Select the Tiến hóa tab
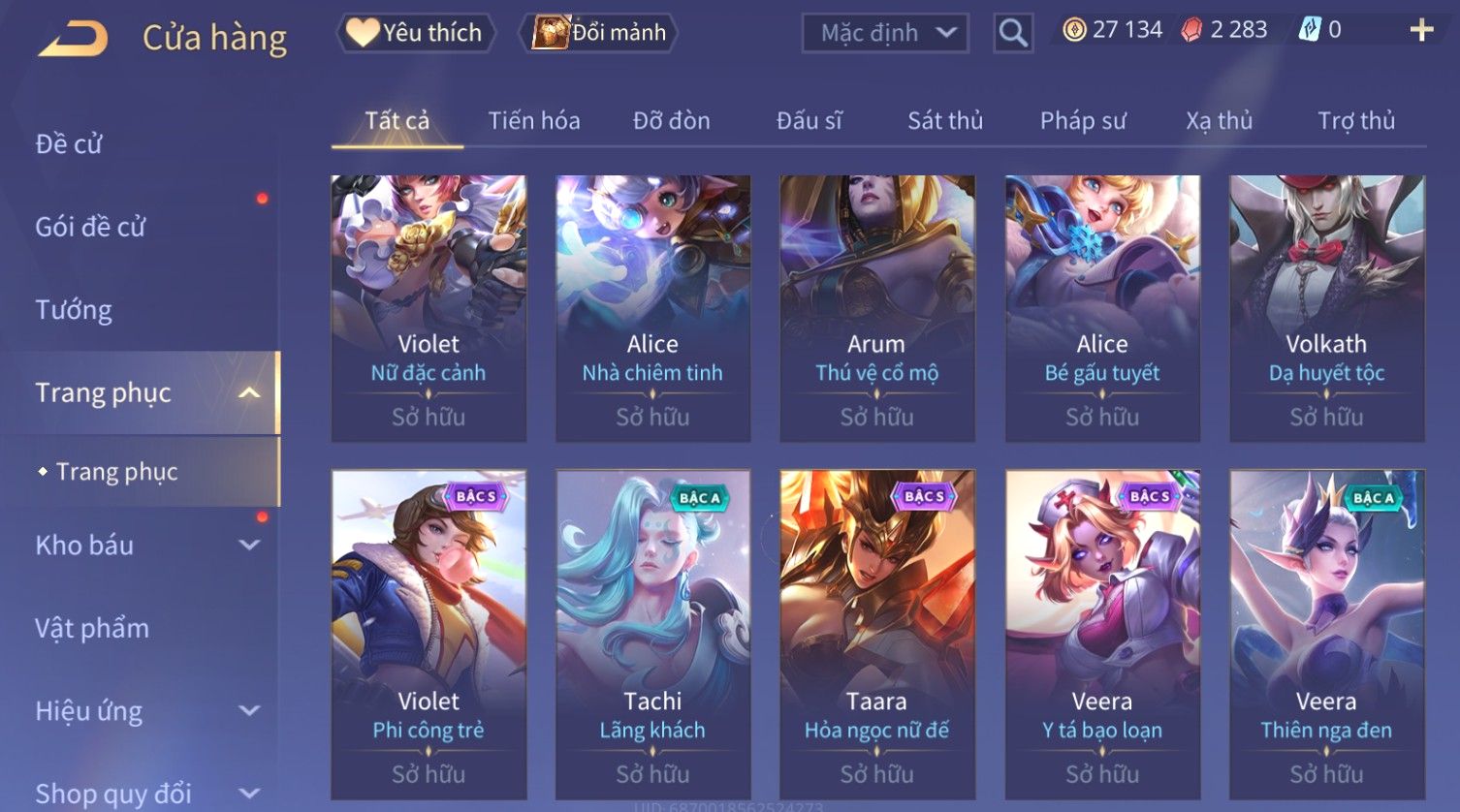1460x812 pixels. (x=534, y=120)
